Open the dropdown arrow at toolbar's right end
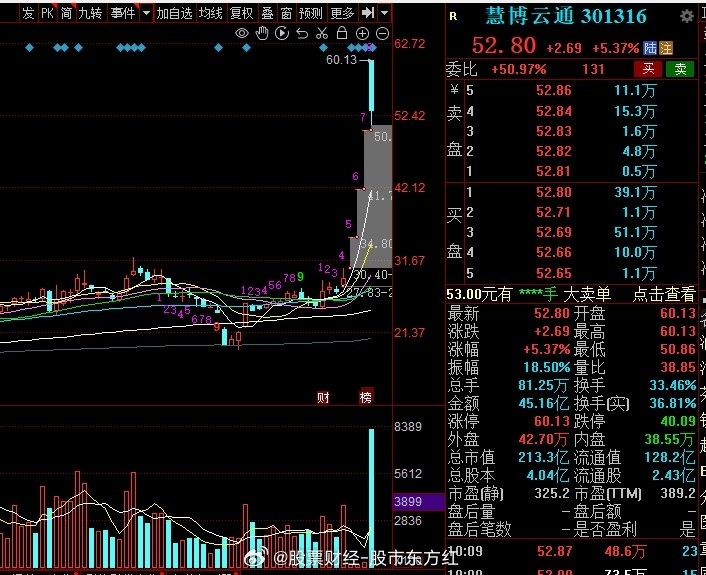Image resolution: width=706 pixels, height=575 pixels. pos(384,13)
